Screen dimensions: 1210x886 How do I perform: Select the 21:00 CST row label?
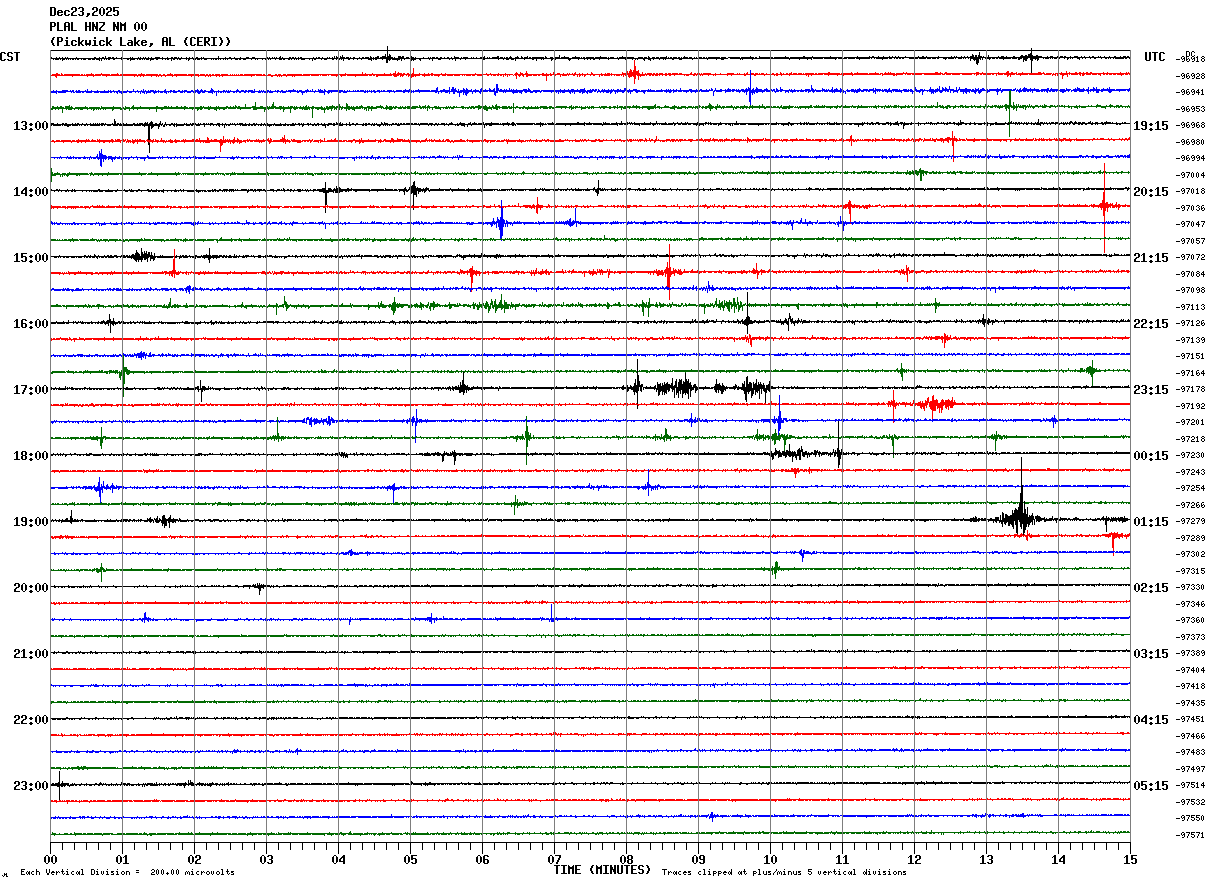[x=30, y=654]
